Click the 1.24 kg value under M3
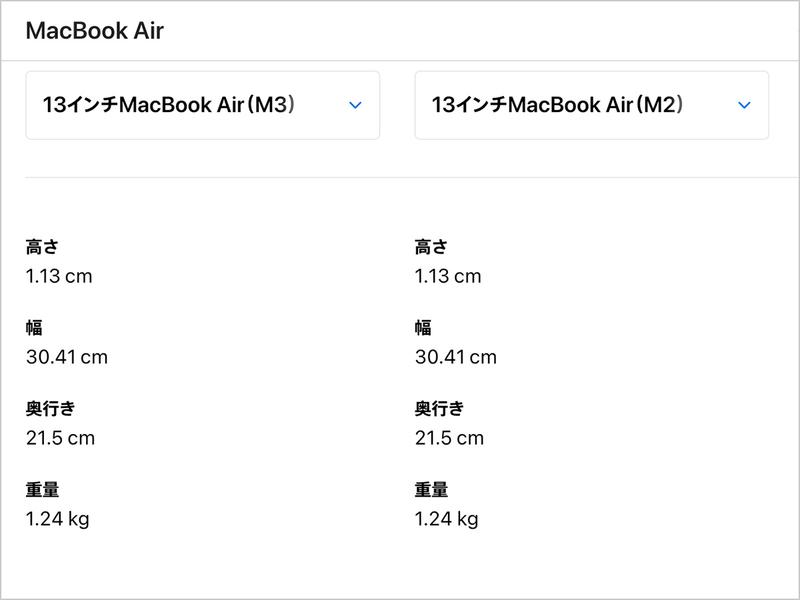Viewport: 800px width, 600px height. click(58, 519)
